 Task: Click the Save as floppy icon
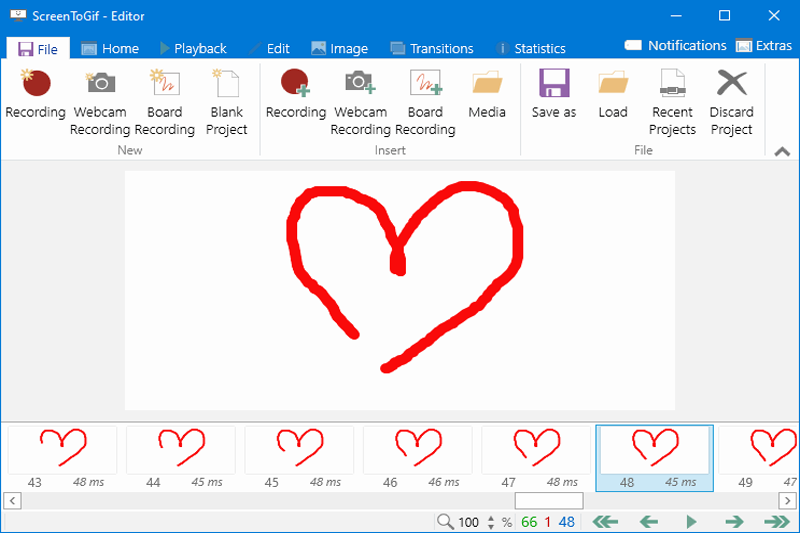tap(554, 83)
